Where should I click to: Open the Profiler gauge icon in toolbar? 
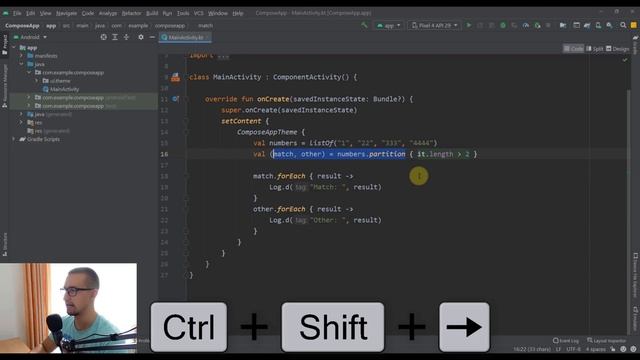point(526,25)
